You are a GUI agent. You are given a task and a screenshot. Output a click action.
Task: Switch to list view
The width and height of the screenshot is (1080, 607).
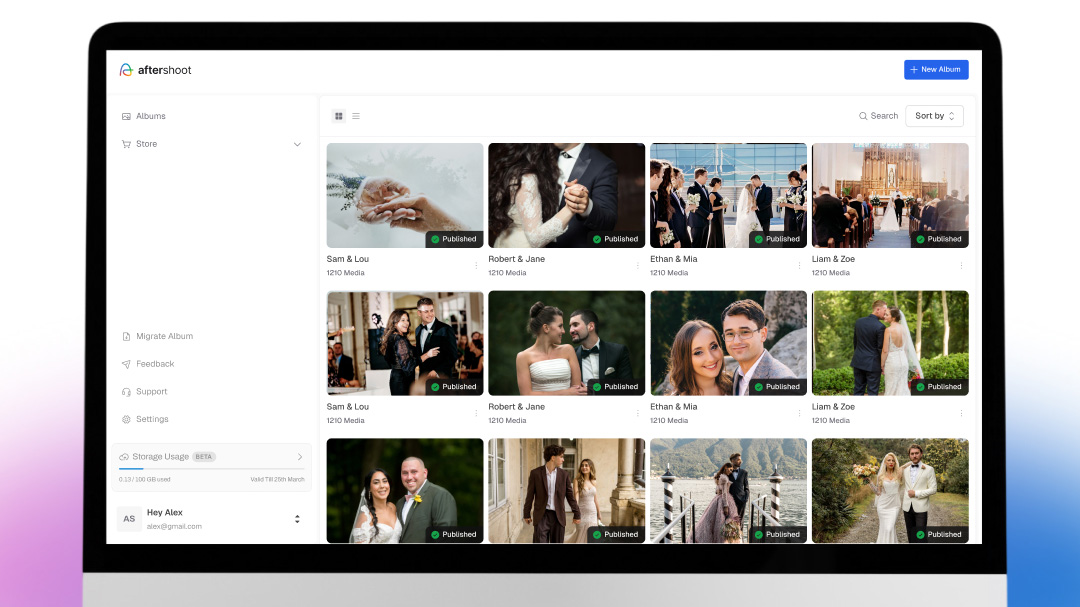[x=356, y=116]
